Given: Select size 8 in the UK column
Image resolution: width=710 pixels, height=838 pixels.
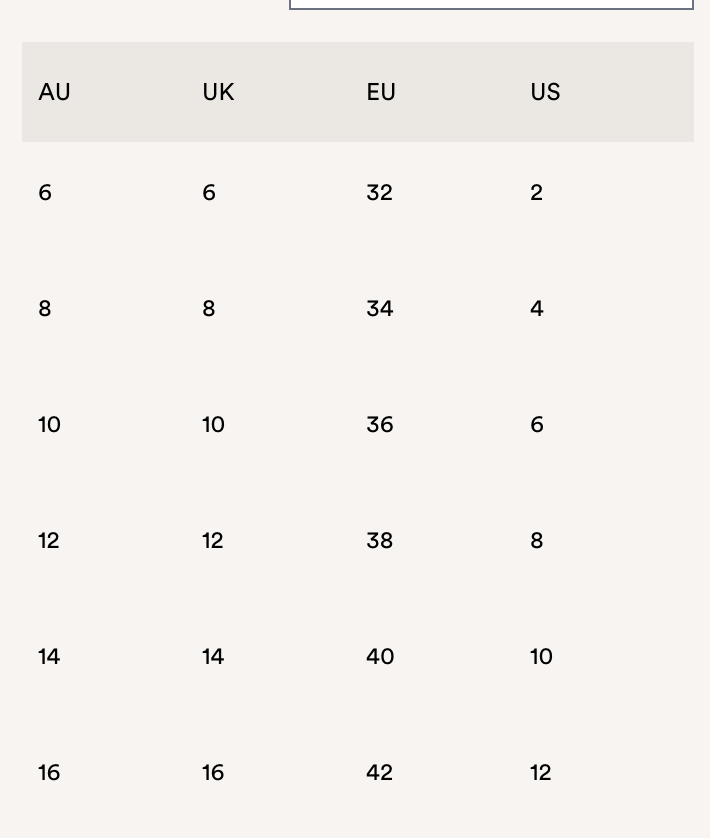Looking at the screenshot, I should point(209,309).
